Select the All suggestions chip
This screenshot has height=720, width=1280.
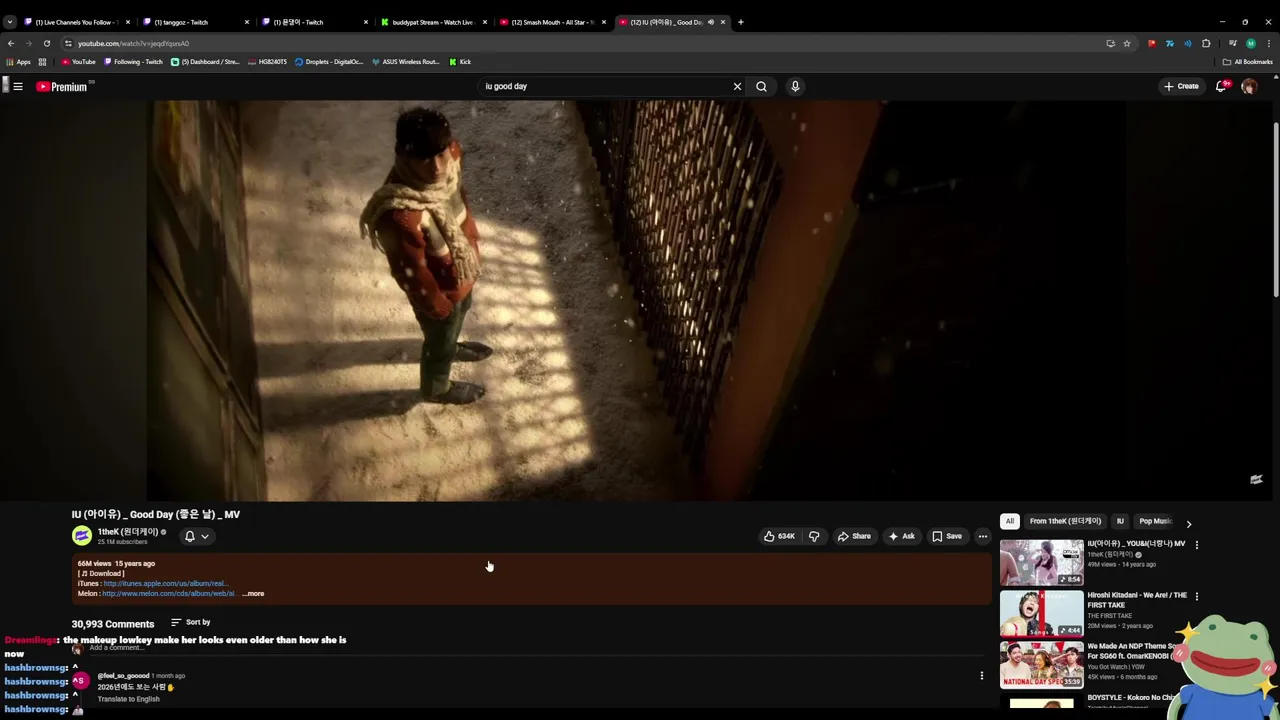(1010, 521)
